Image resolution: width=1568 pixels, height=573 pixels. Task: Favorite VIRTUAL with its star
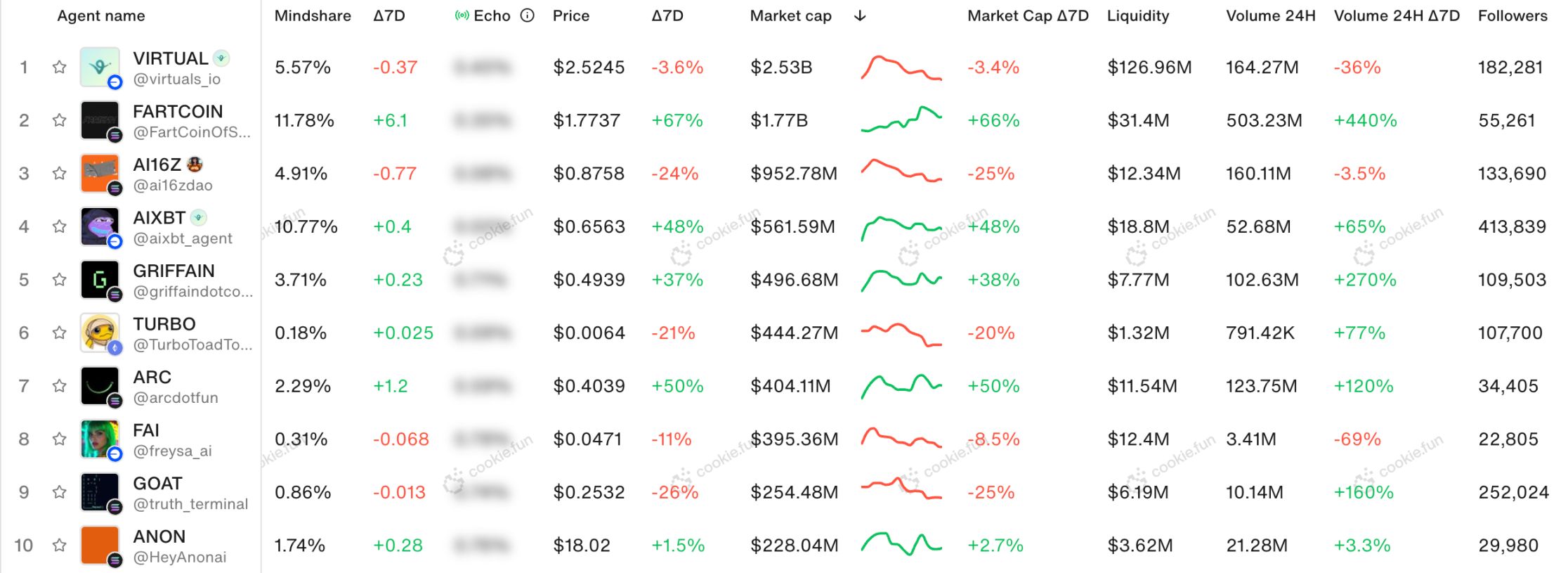point(60,67)
